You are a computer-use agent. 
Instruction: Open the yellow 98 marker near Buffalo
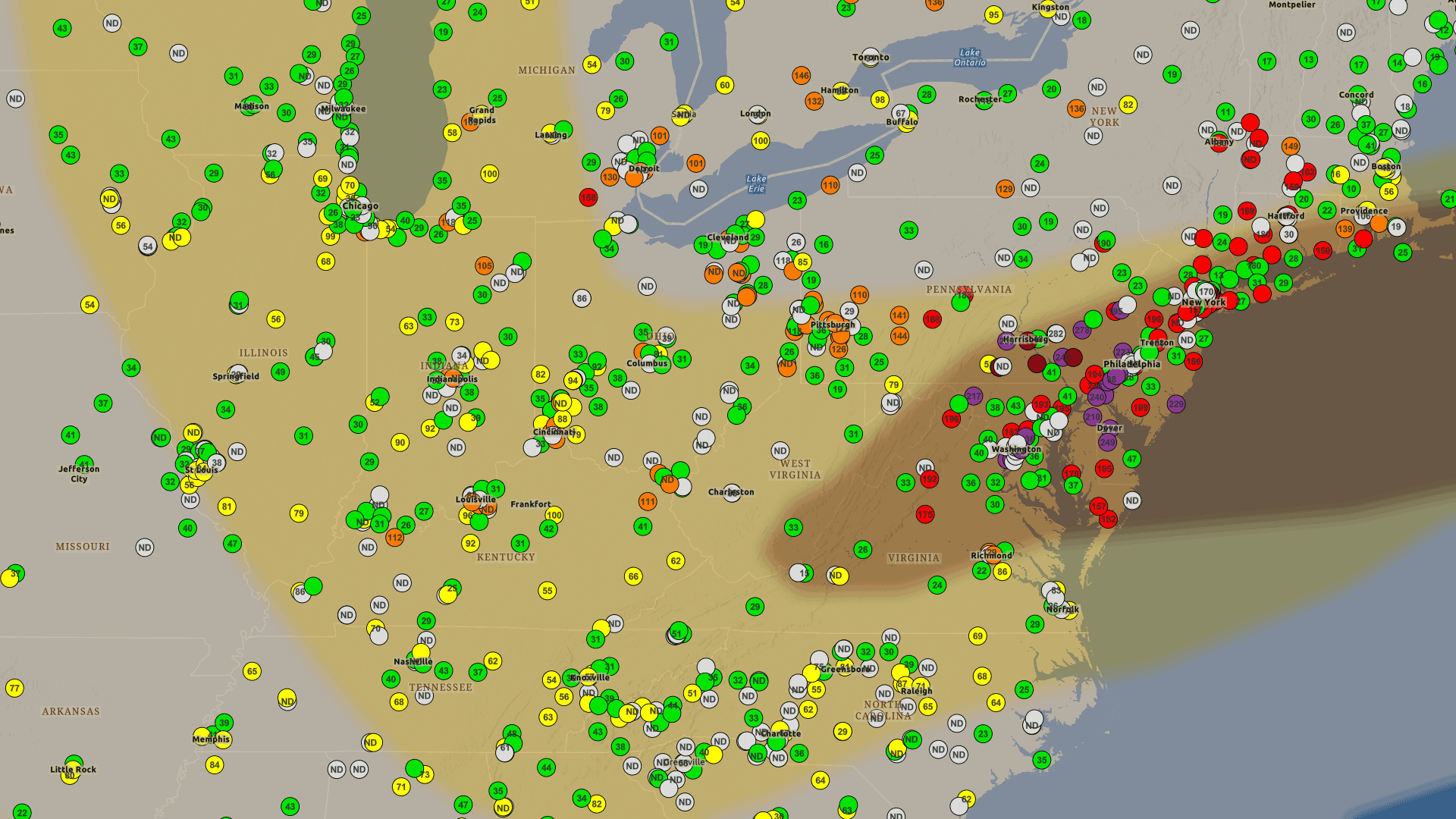pyautogui.click(x=880, y=100)
